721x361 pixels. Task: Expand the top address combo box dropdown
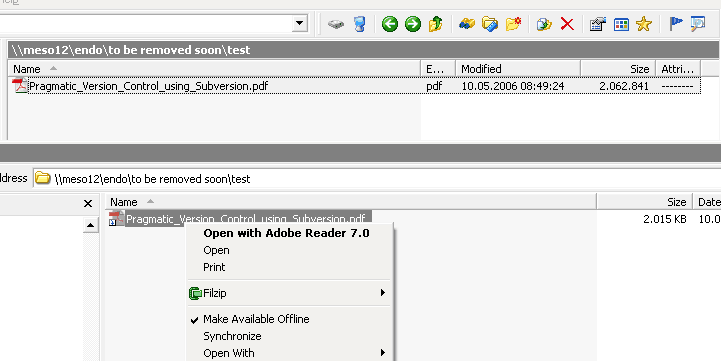click(x=300, y=23)
